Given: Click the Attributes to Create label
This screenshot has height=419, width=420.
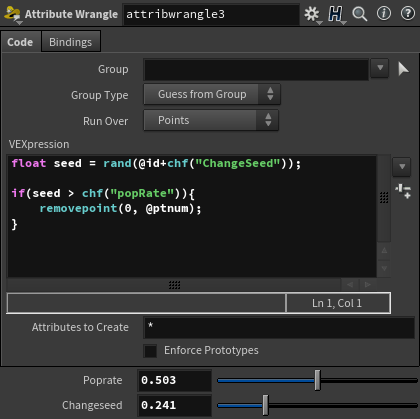Looking at the screenshot, I should pyautogui.click(x=80, y=327).
